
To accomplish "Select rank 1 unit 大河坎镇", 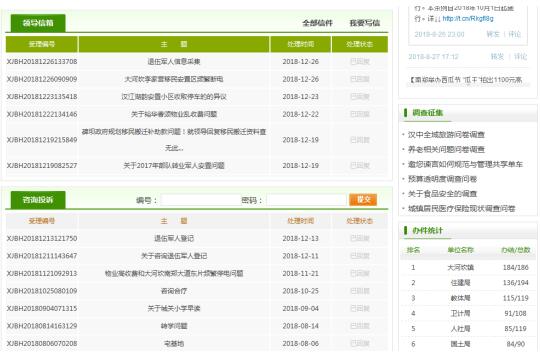I will pyautogui.click(x=460, y=268).
